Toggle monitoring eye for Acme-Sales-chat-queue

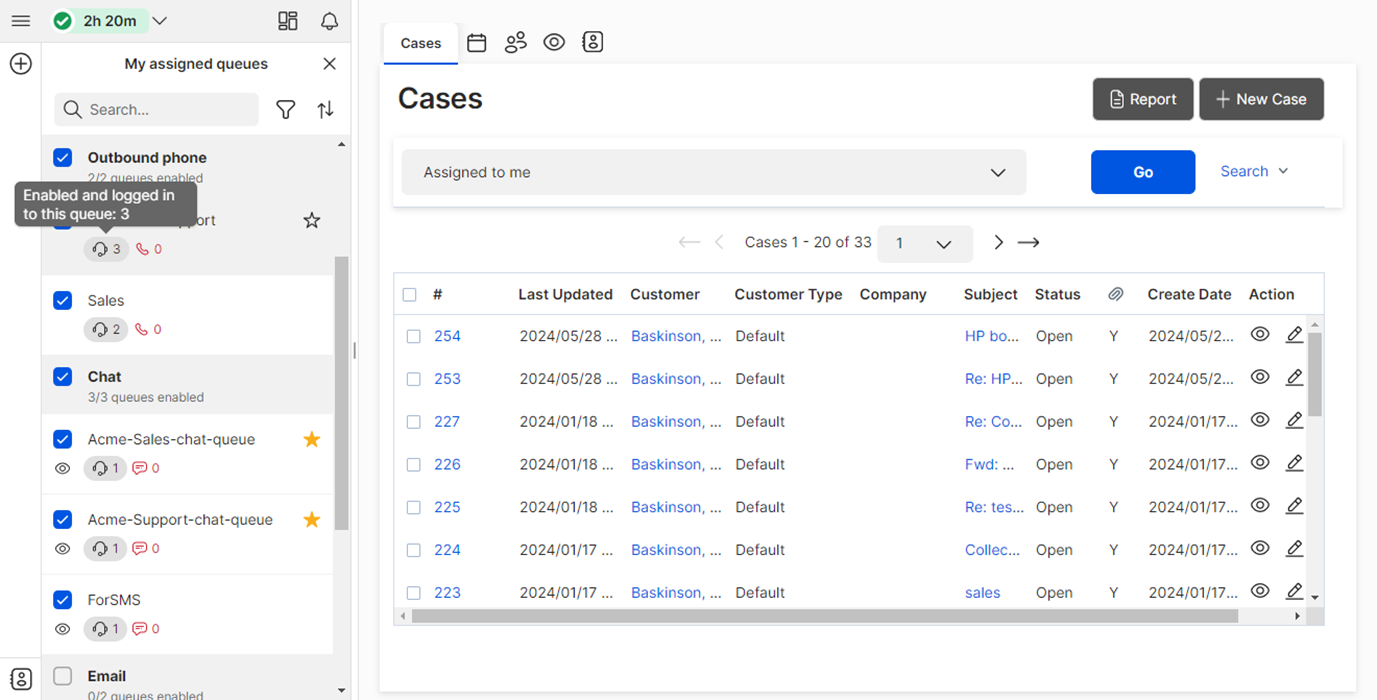[63, 468]
